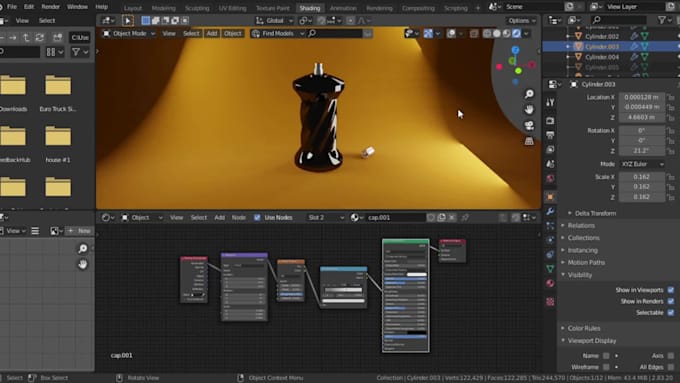
Task: Go to parent directory in file browser
Action: click(26, 38)
